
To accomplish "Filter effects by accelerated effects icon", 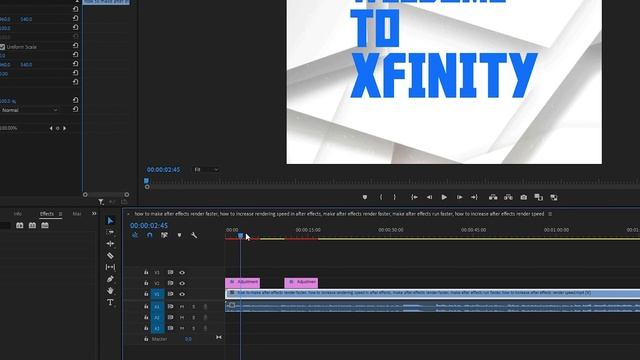I will (20, 225).
